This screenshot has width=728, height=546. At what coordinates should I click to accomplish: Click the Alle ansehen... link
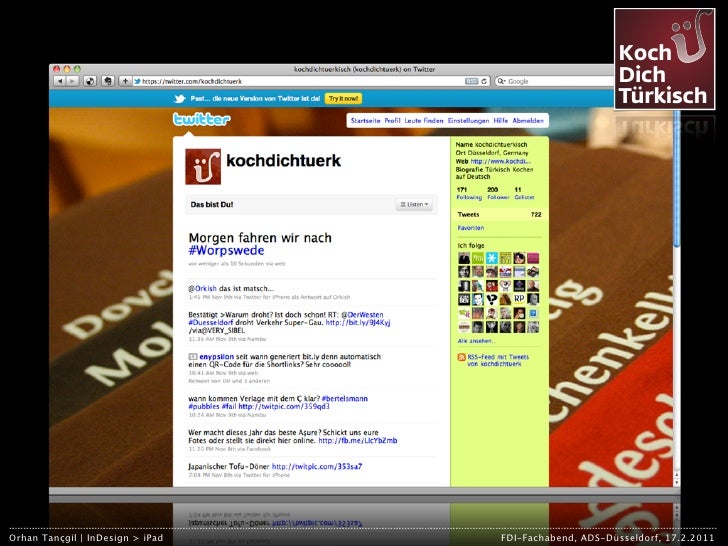476,341
